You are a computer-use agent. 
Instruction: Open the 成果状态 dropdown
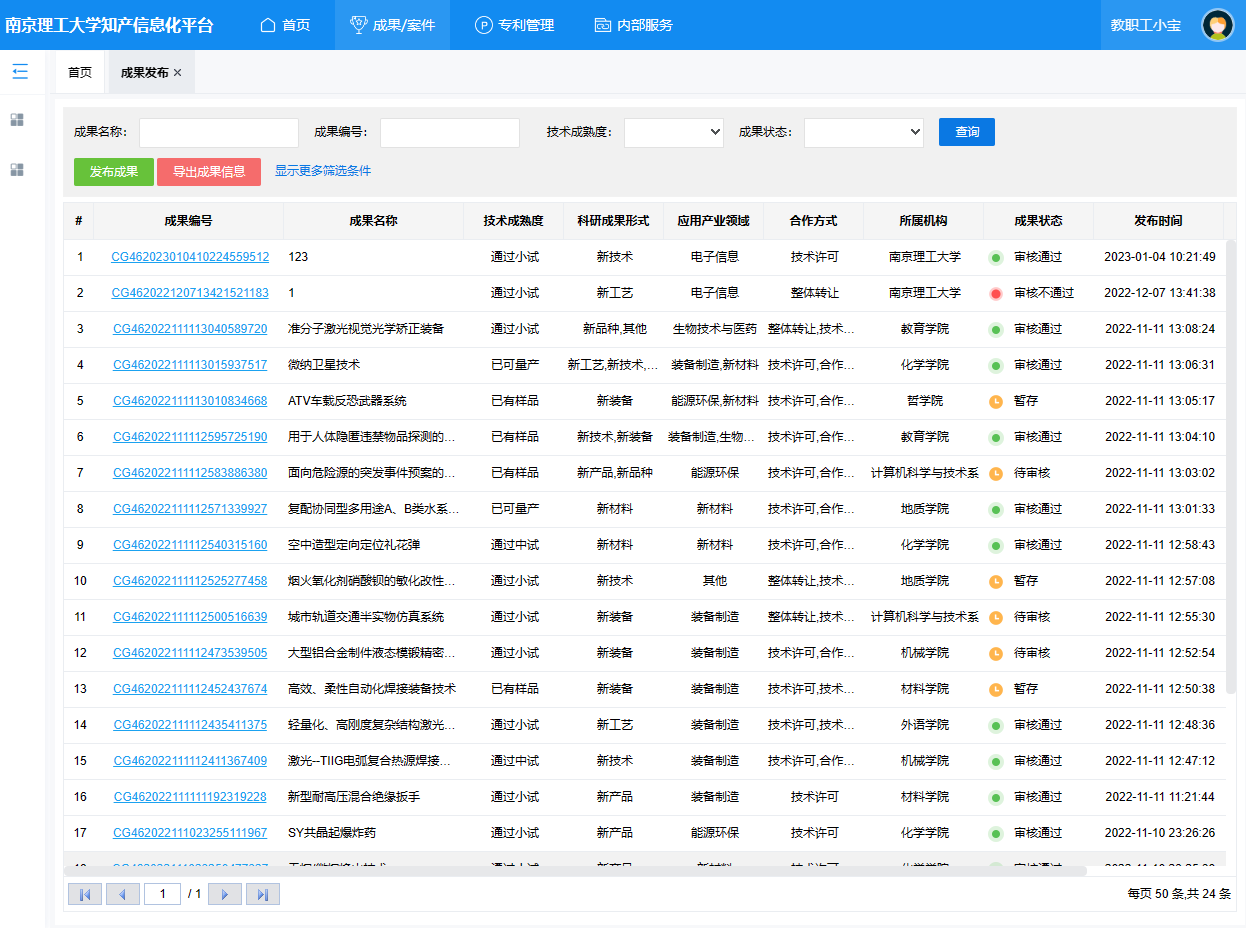coord(864,132)
